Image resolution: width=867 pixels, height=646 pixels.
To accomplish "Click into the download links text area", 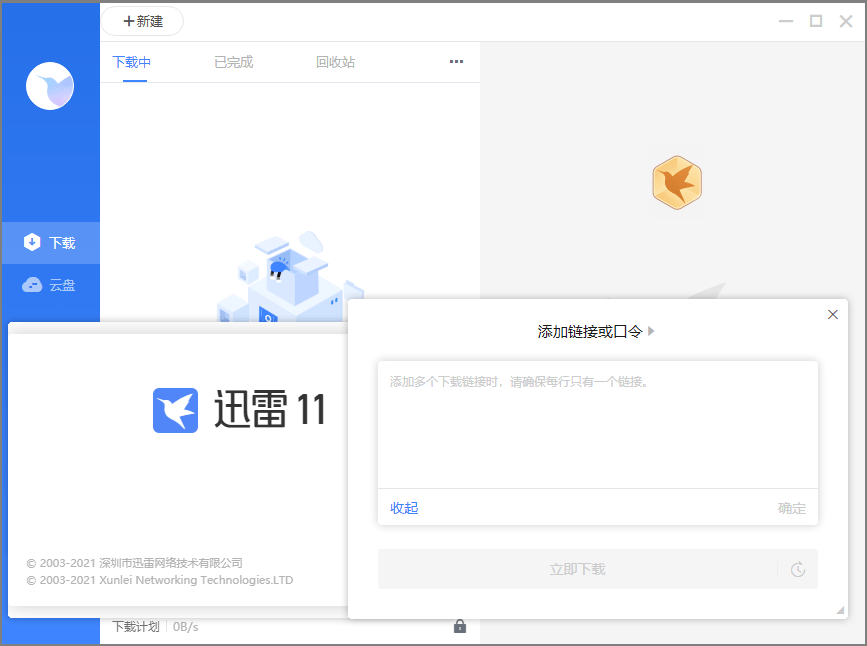I will 598,425.
